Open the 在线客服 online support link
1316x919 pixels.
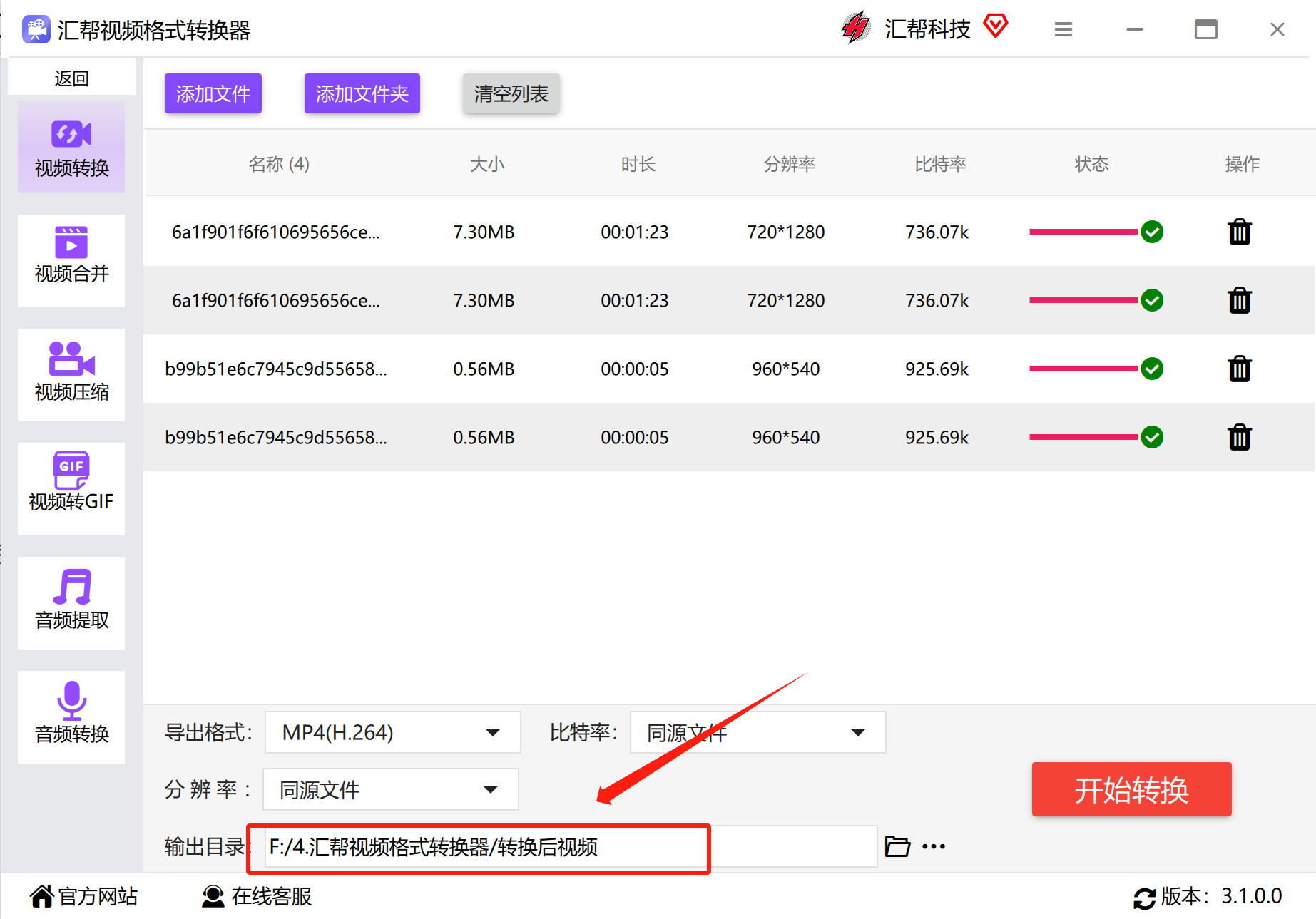tap(257, 896)
